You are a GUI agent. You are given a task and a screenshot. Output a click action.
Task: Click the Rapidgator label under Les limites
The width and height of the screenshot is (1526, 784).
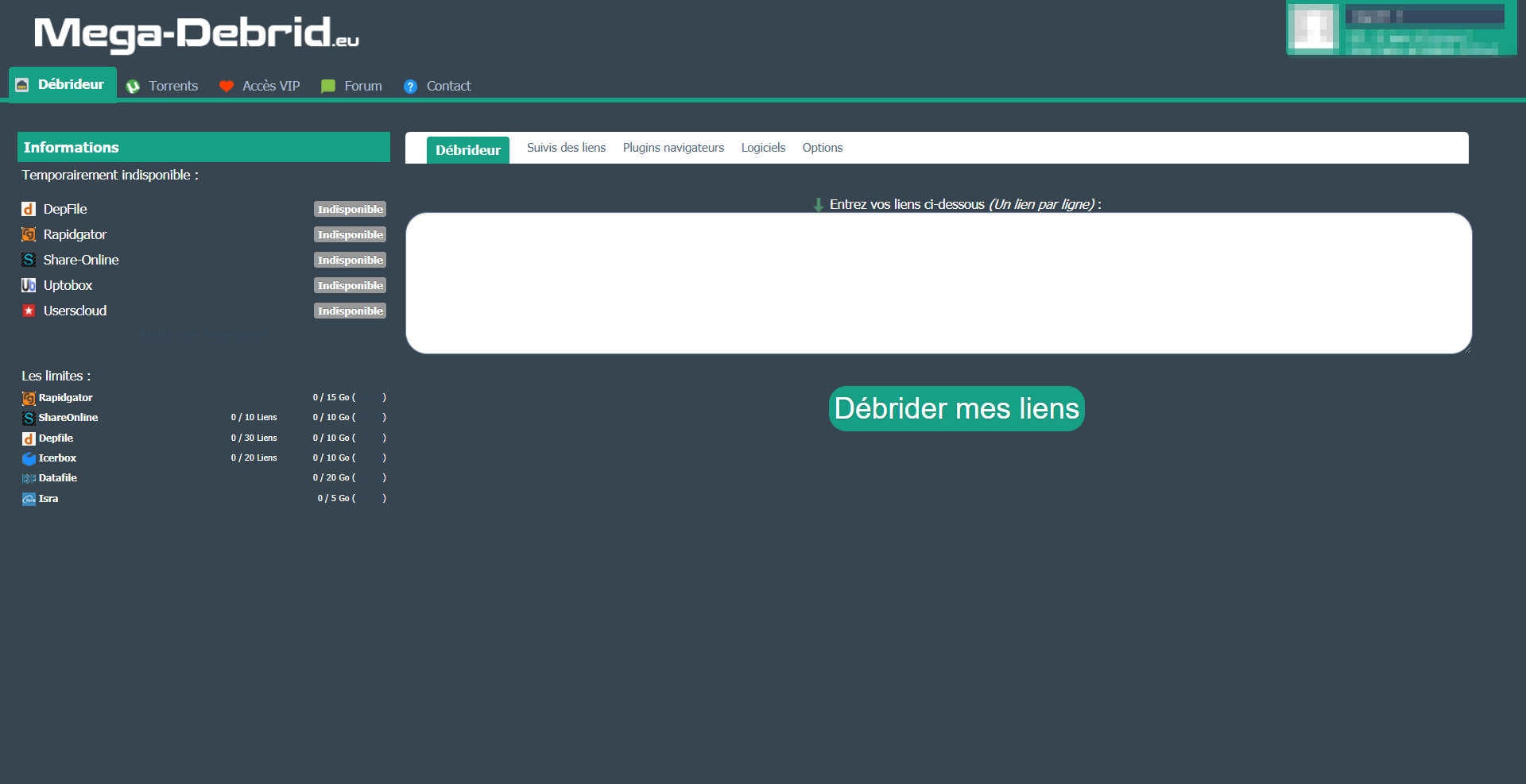65,397
